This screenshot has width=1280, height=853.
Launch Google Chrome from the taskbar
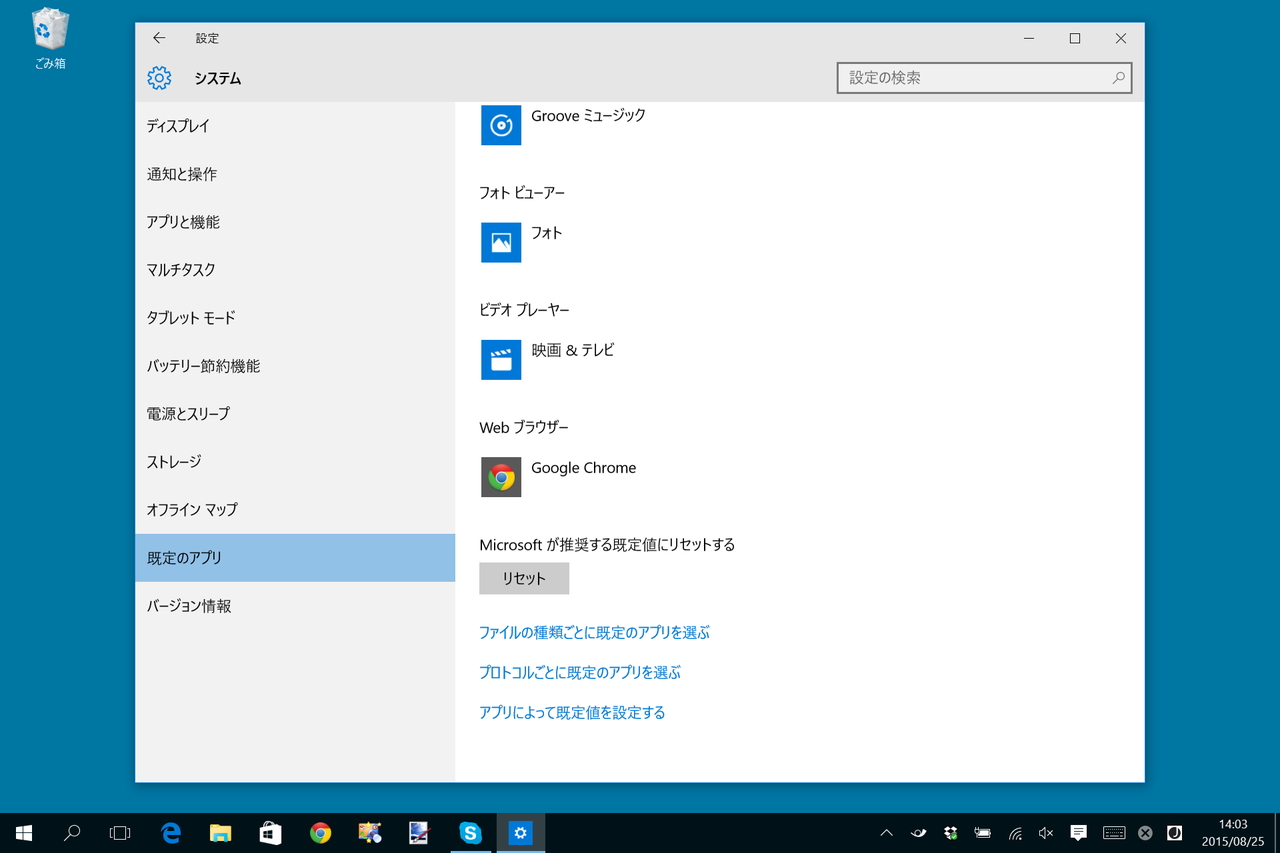tap(320, 833)
